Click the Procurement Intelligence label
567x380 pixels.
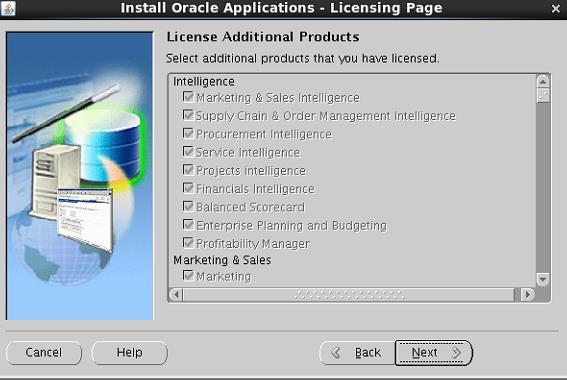pyautogui.click(x=264, y=134)
